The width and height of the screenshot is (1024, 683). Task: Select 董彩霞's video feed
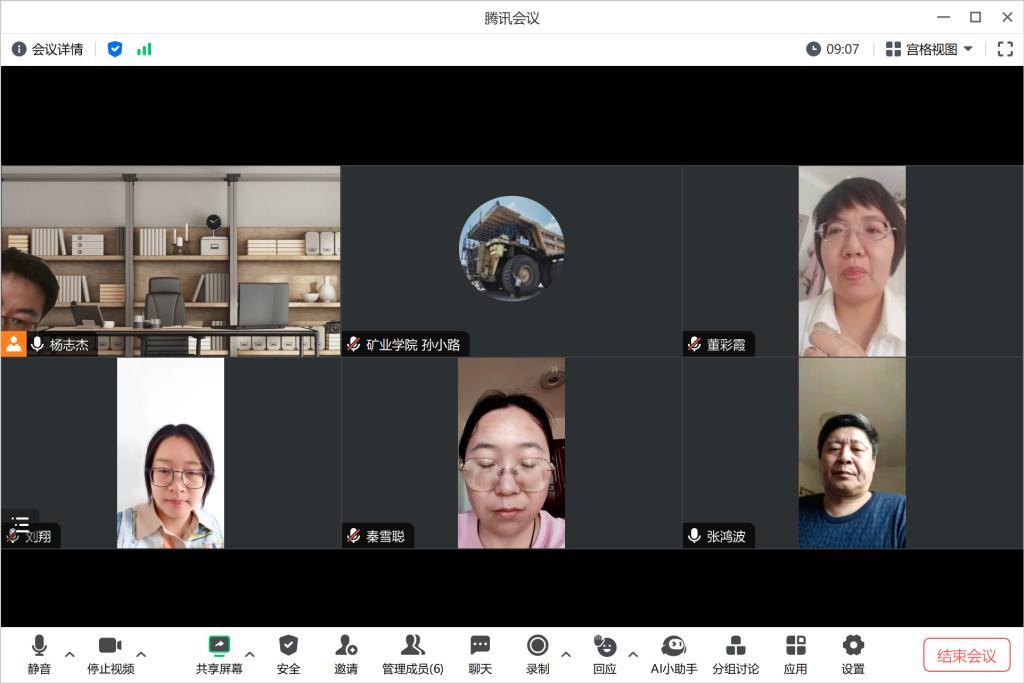point(852,261)
